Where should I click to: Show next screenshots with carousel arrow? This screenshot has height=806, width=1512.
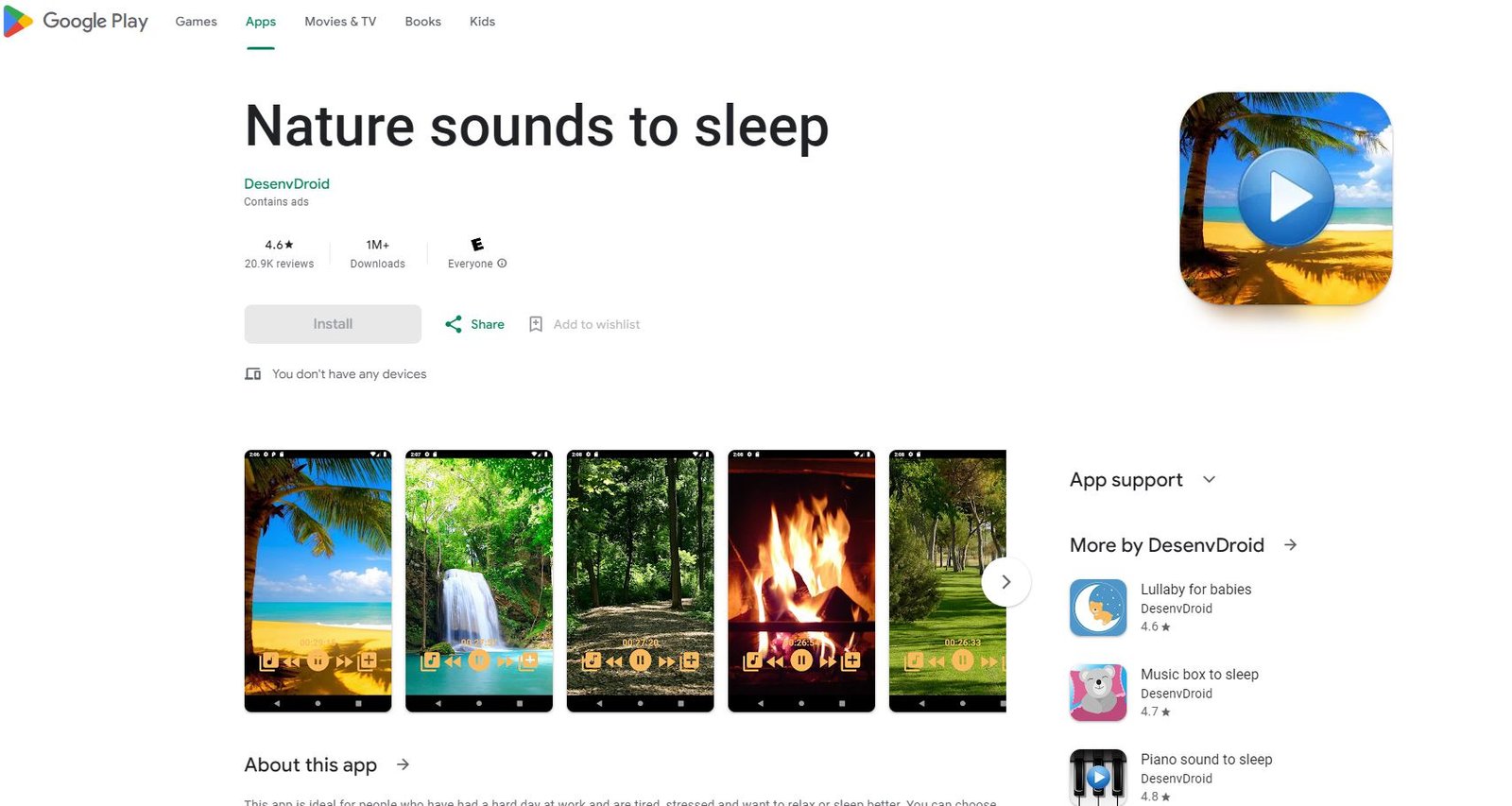(x=1005, y=582)
